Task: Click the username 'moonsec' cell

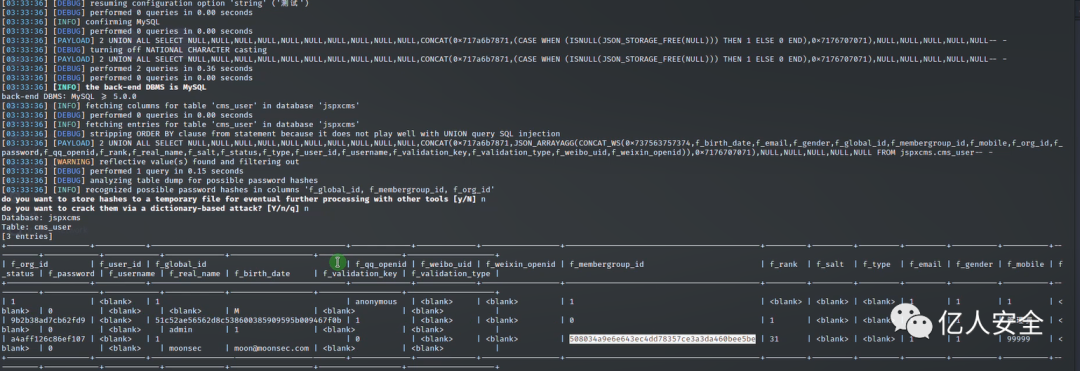Action: pyautogui.click(x=185, y=348)
